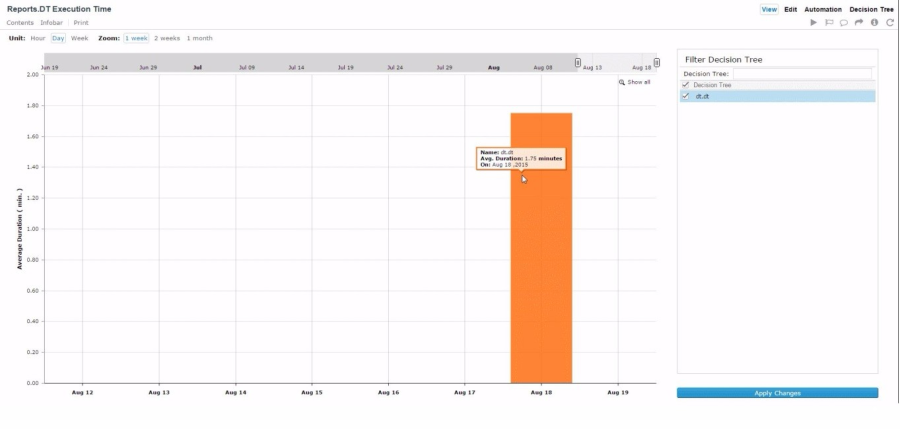
Task: Open comments via speech bubble icon
Action: (844, 22)
